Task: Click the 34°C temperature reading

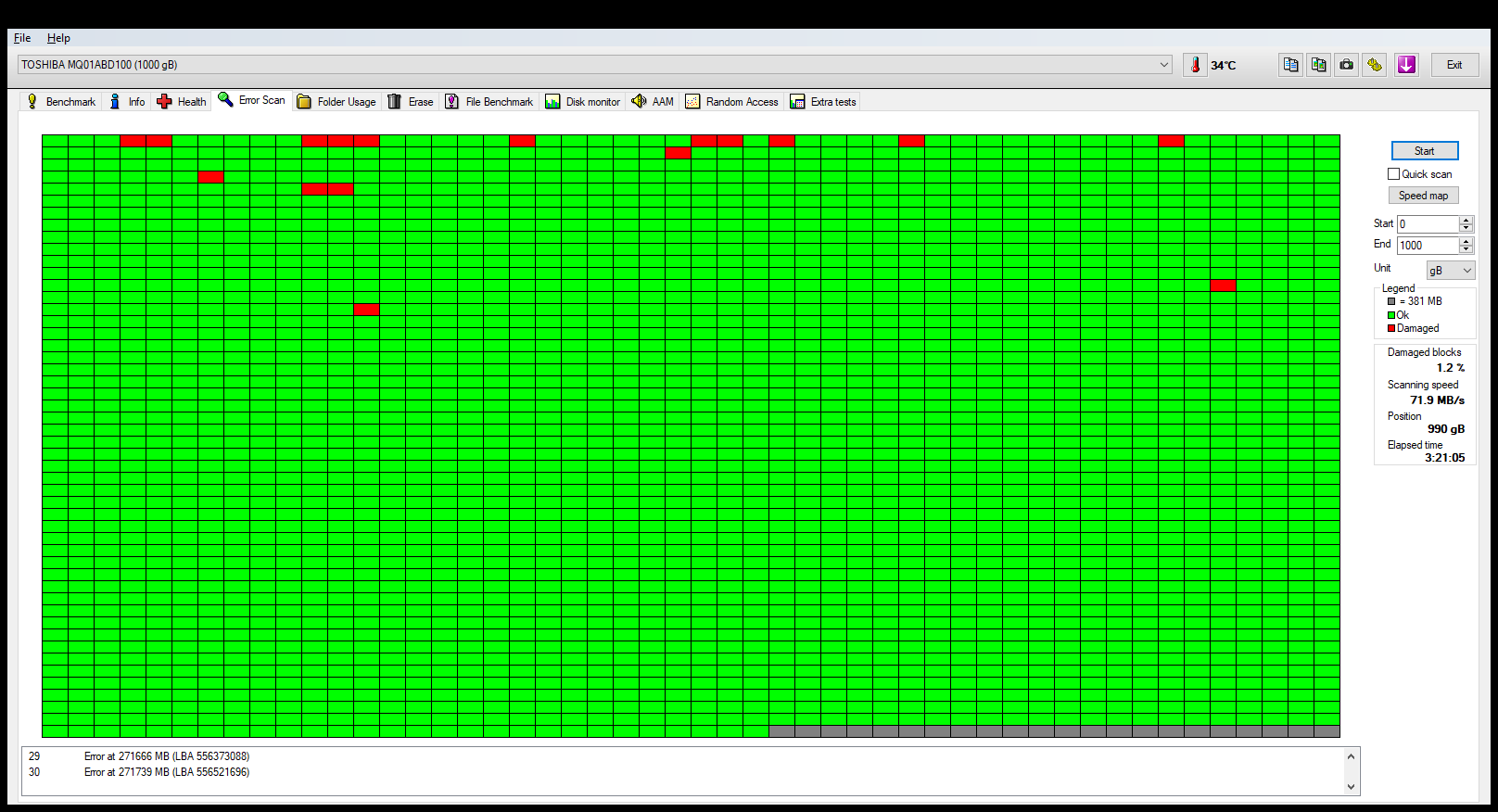Action: pos(1224,66)
